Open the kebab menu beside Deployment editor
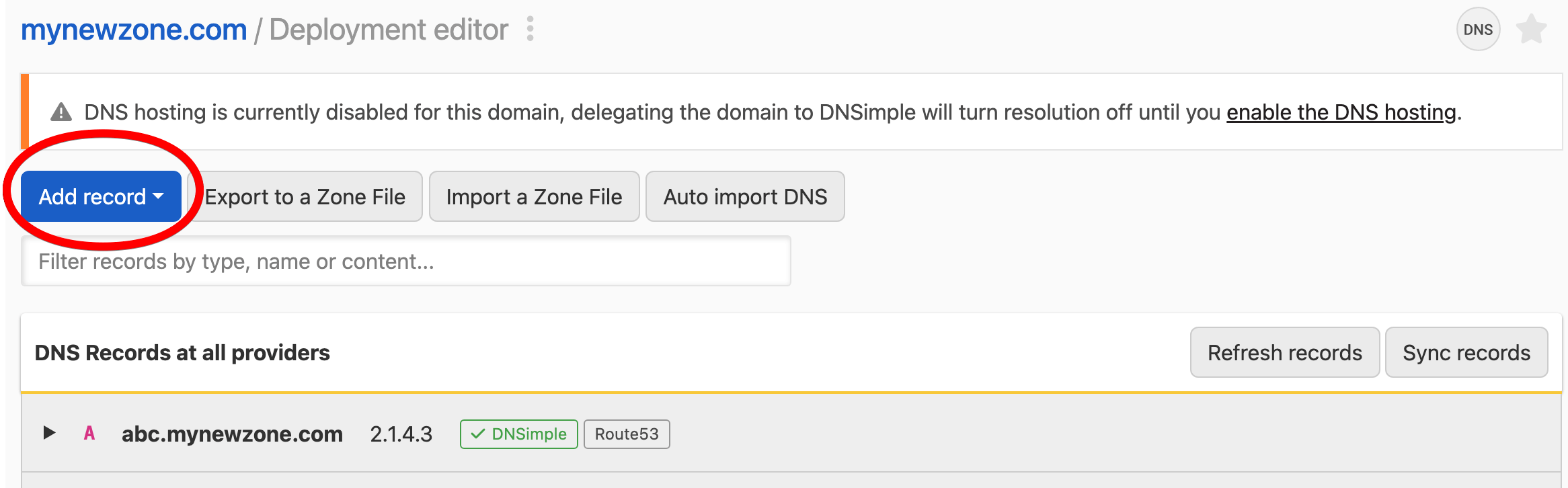 pyautogui.click(x=531, y=30)
